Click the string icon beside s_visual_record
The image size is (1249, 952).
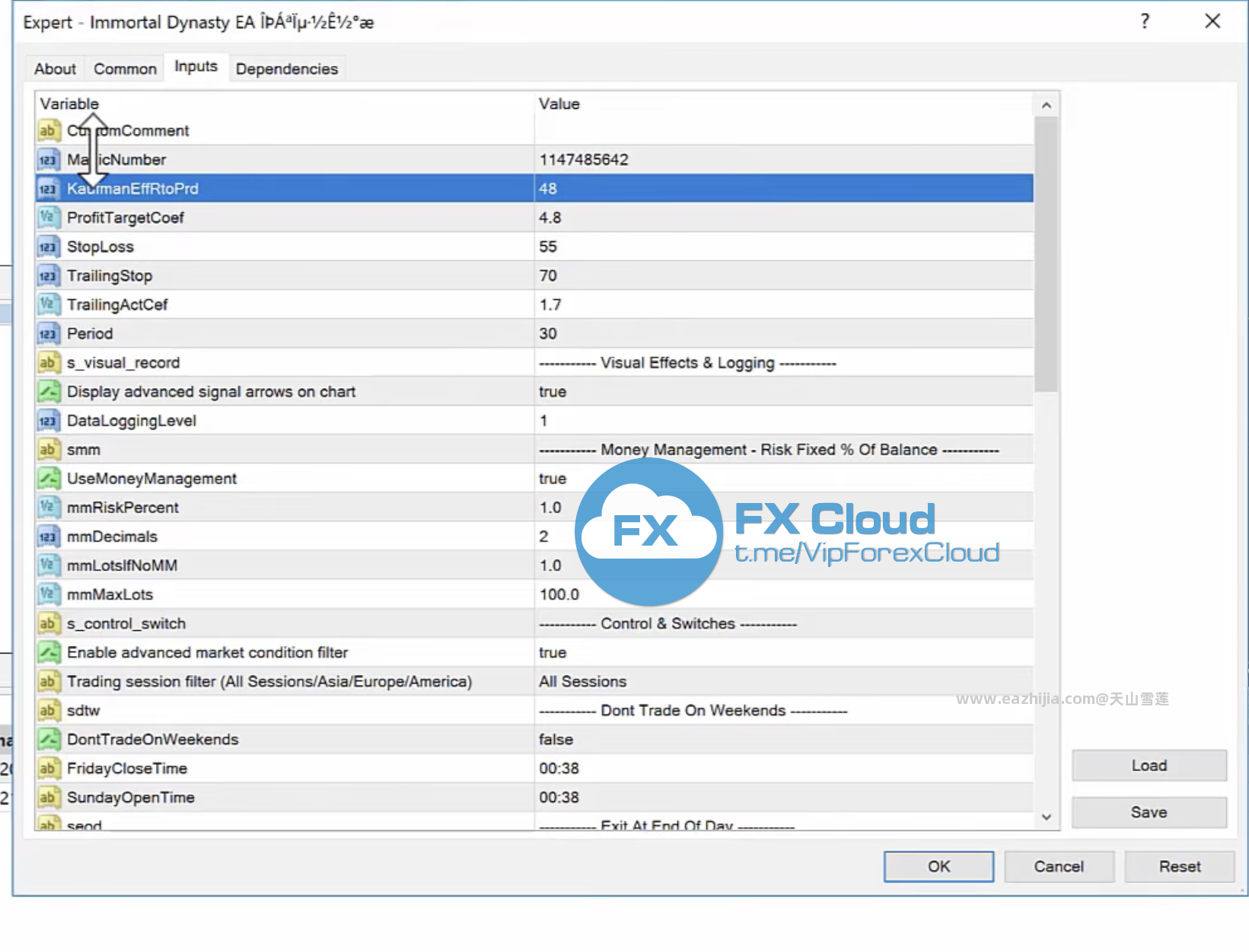(48, 363)
